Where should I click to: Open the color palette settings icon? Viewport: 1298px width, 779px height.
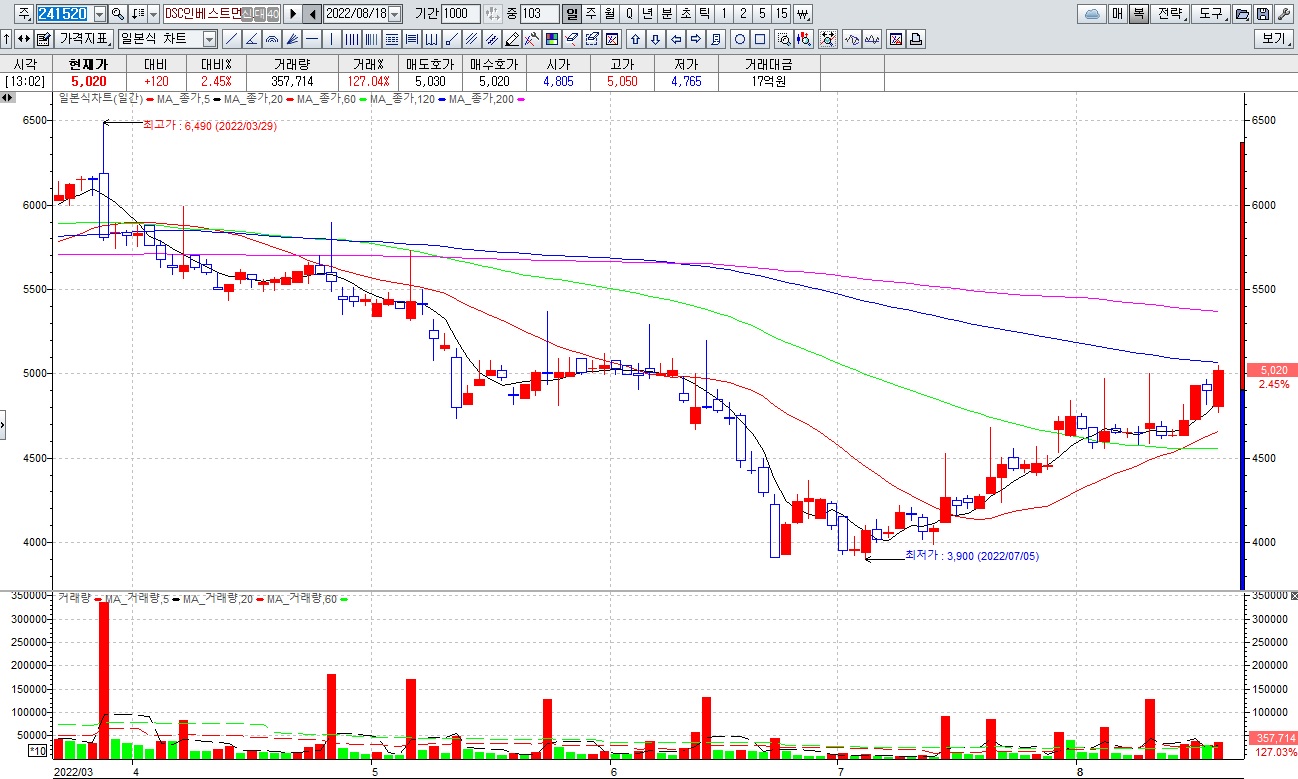pyautogui.click(x=550, y=39)
